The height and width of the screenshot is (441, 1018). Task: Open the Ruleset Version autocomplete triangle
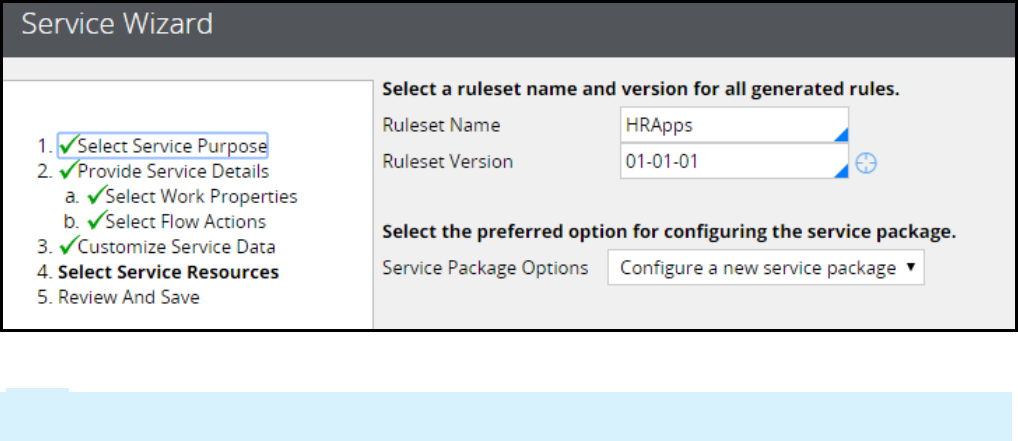[x=841, y=172]
